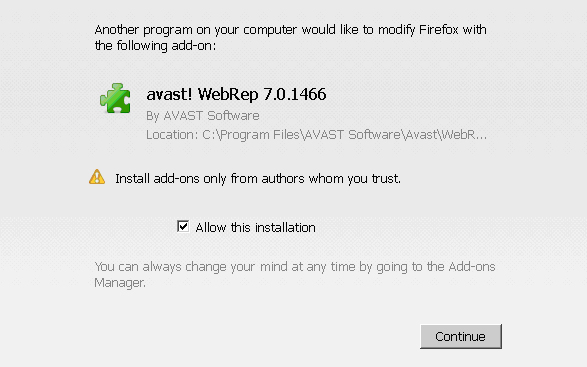Click the "Location:" label
Image resolution: width=587 pixels, height=367 pixels.
[x=172, y=134]
